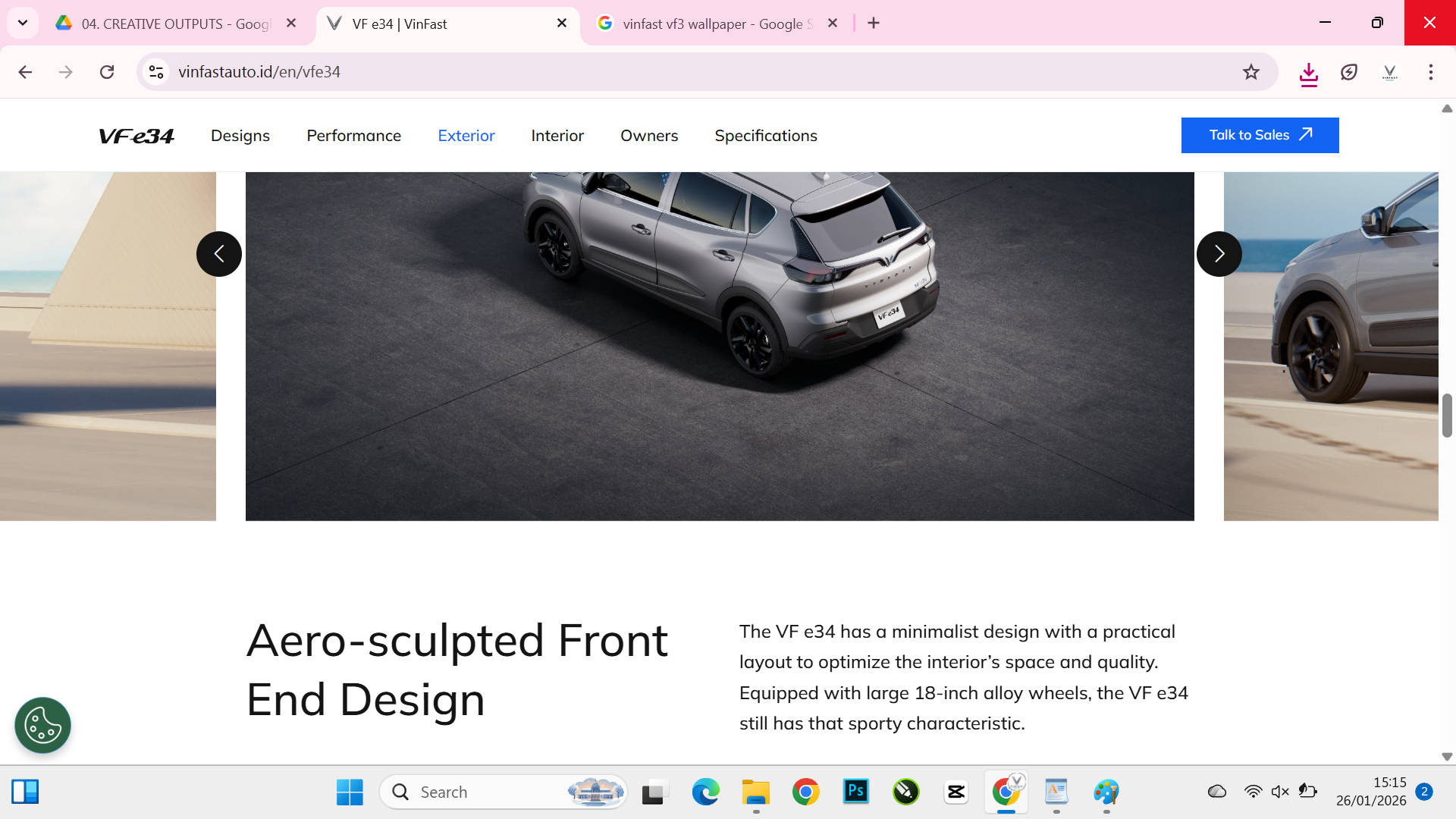This screenshot has height=819, width=1456.
Task: Close the VF e34 | VinFast tab
Action: tap(562, 24)
